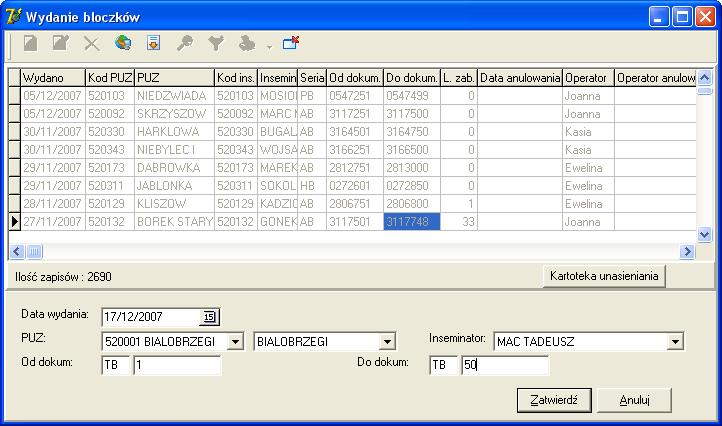The width and height of the screenshot is (722, 426).
Task: Select the NIEDZWIADA cell
Action: pyautogui.click(x=175, y=96)
